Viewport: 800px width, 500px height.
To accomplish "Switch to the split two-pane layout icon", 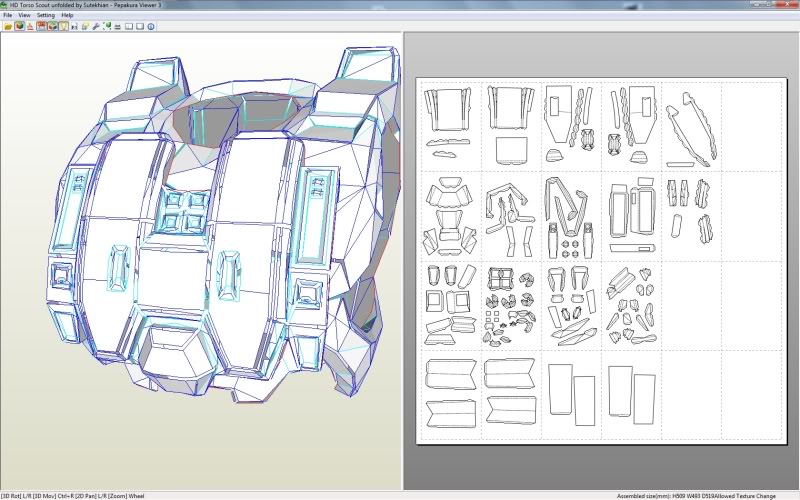I will tap(129, 27).
